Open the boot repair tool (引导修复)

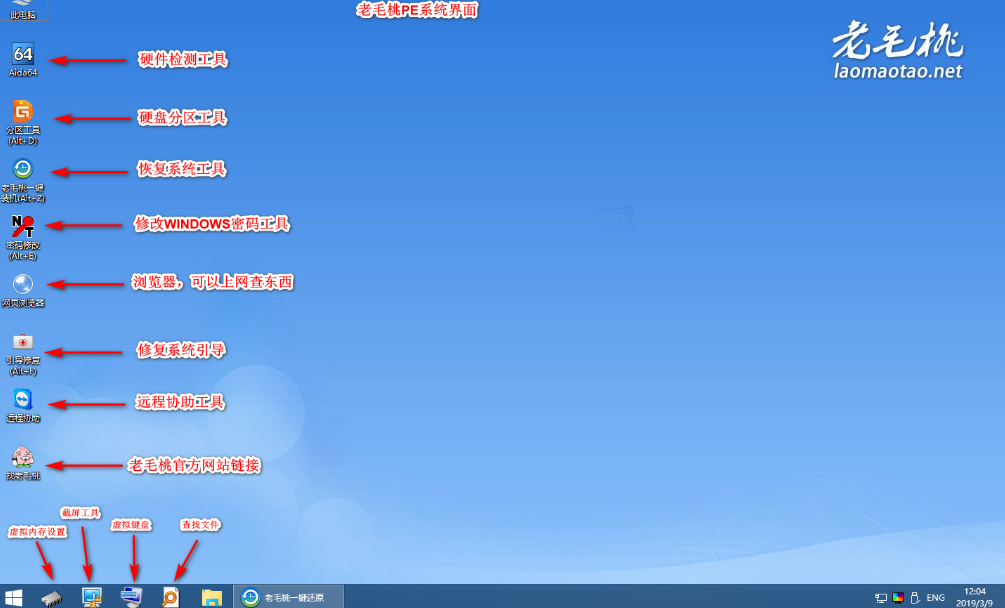(x=23, y=342)
